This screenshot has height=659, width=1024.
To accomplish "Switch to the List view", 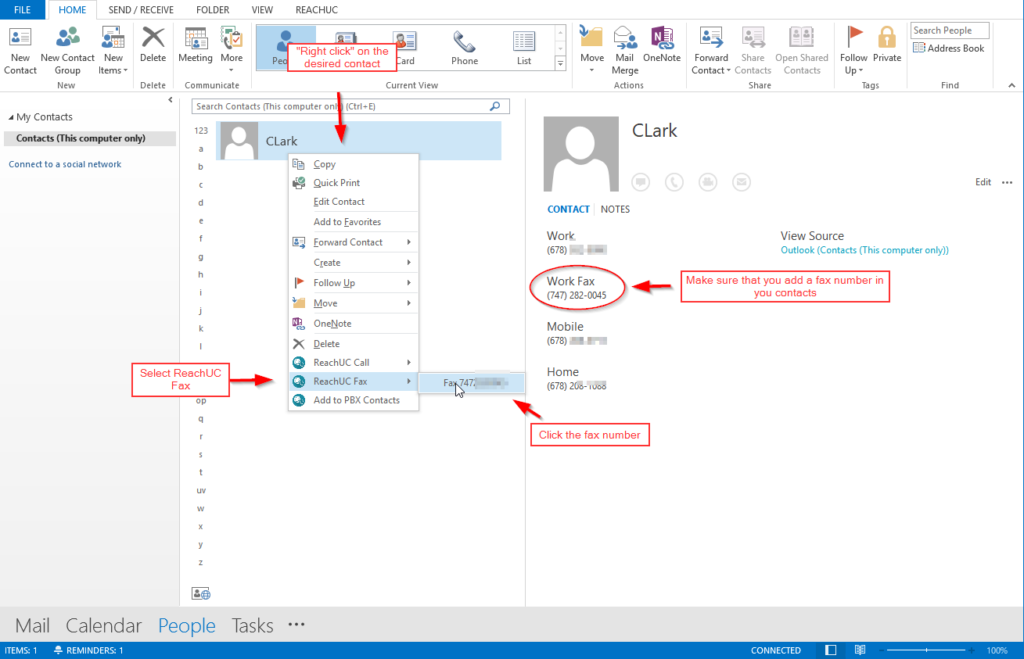I will [x=524, y=48].
